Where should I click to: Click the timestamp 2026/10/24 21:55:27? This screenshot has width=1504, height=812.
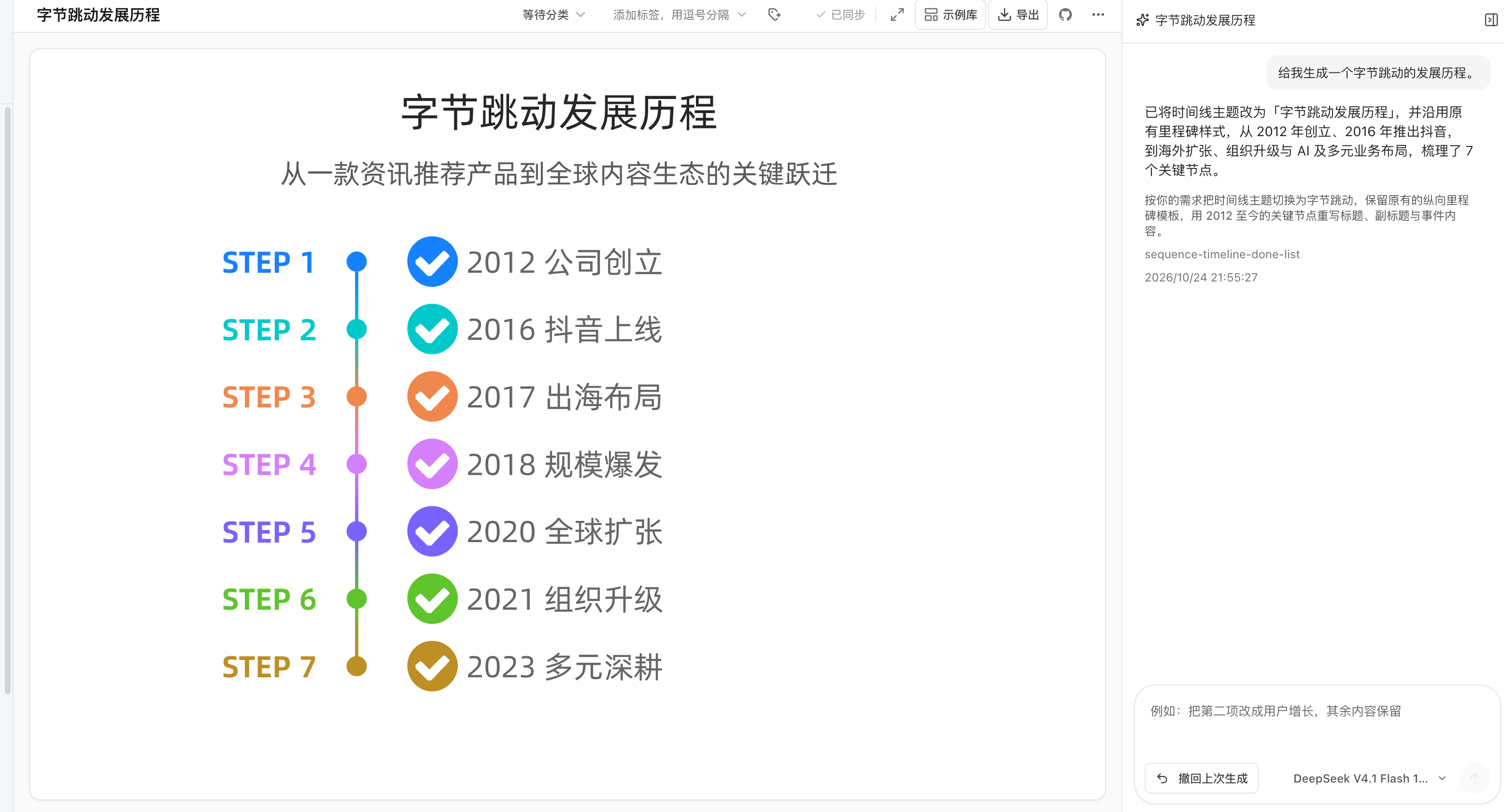tap(1201, 277)
